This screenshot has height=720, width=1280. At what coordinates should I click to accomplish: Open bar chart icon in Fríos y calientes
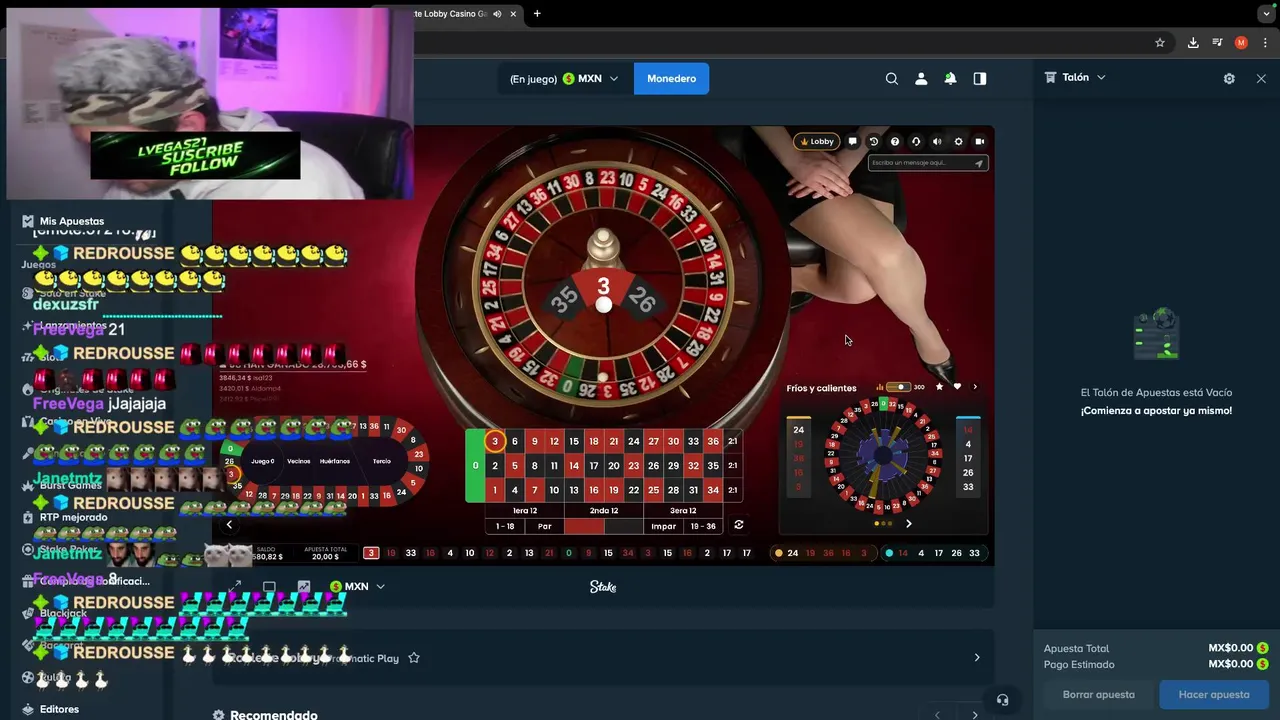point(880,387)
